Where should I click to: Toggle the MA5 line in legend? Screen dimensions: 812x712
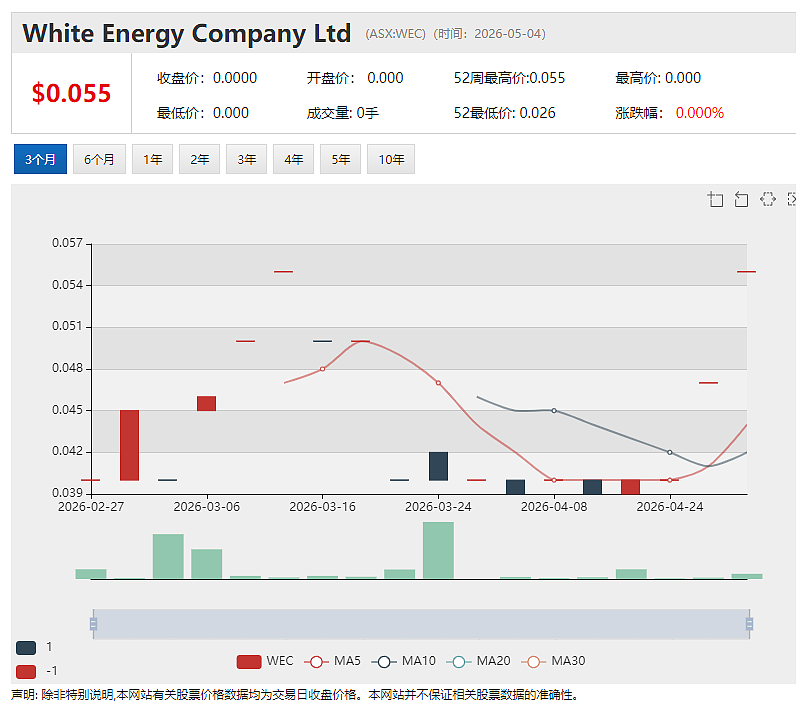(332, 661)
